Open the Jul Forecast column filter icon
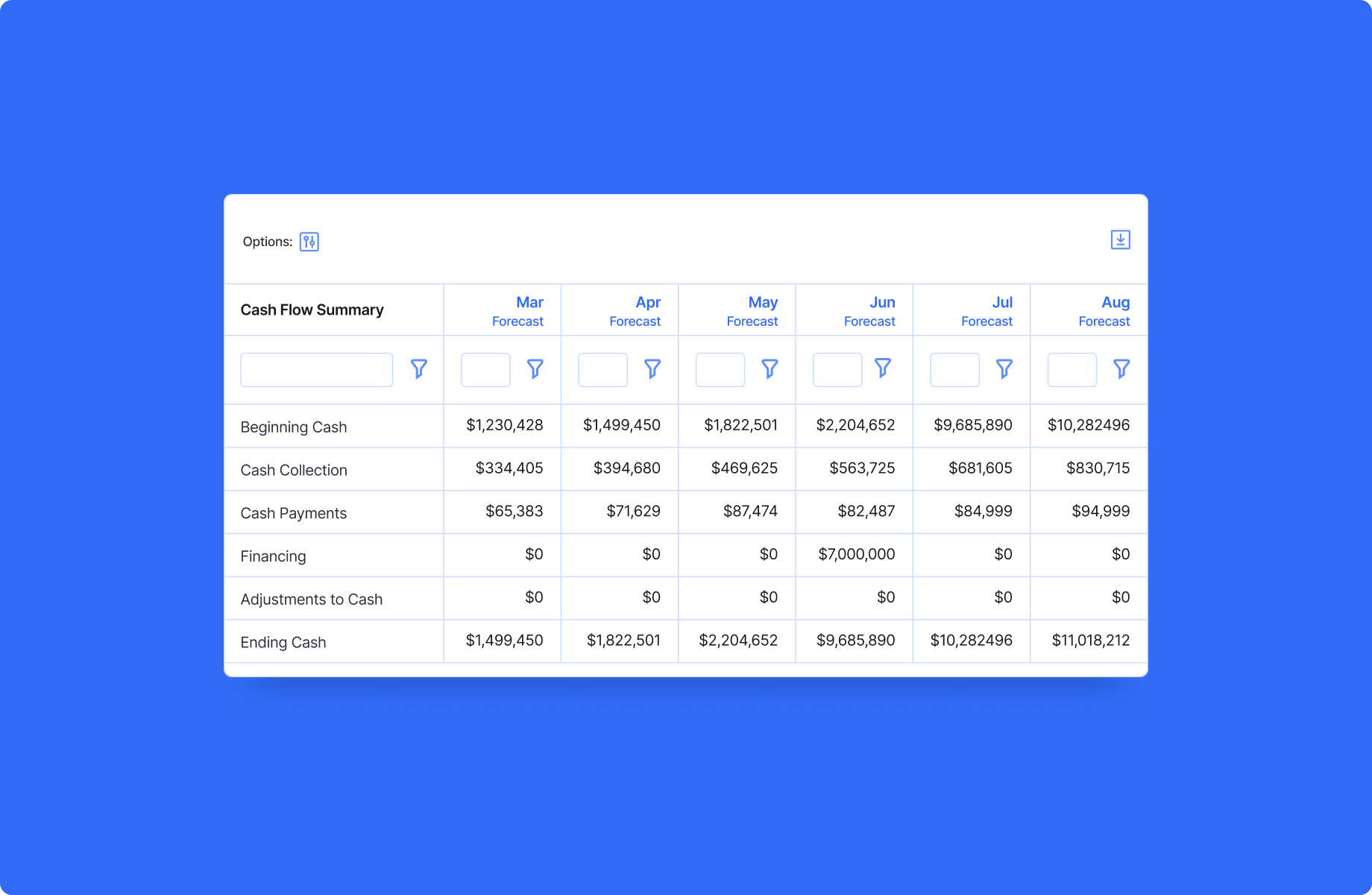The height and width of the screenshot is (895, 1372). tap(1004, 368)
